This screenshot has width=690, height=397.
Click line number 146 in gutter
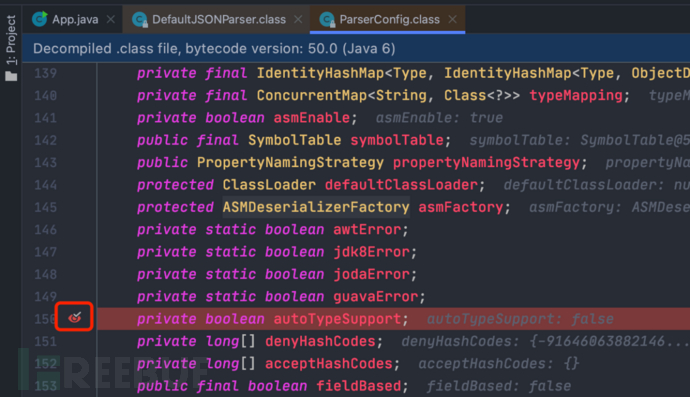pos(45,230)
